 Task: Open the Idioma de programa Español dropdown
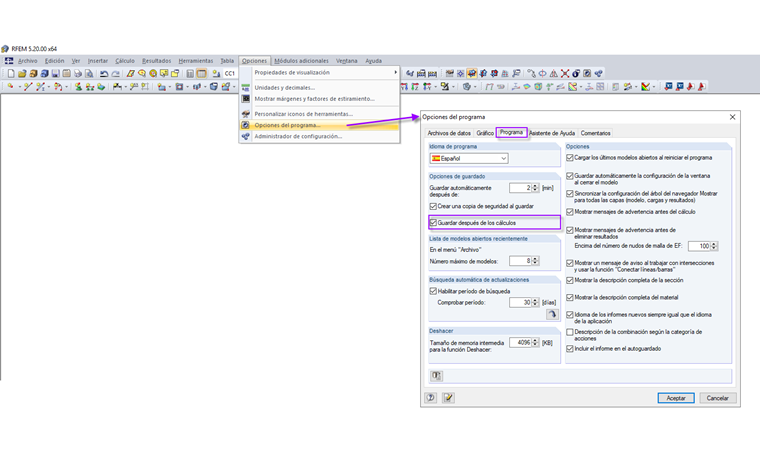click(469, 159)
